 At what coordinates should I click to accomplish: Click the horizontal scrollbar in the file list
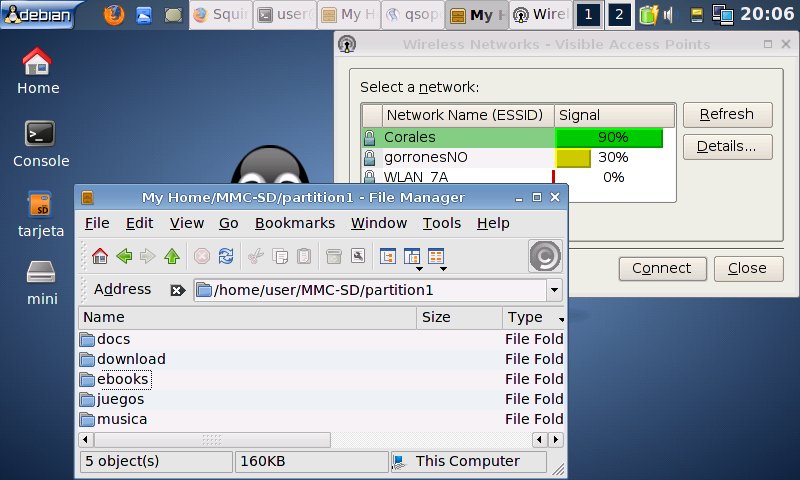(x=212, y=439)
